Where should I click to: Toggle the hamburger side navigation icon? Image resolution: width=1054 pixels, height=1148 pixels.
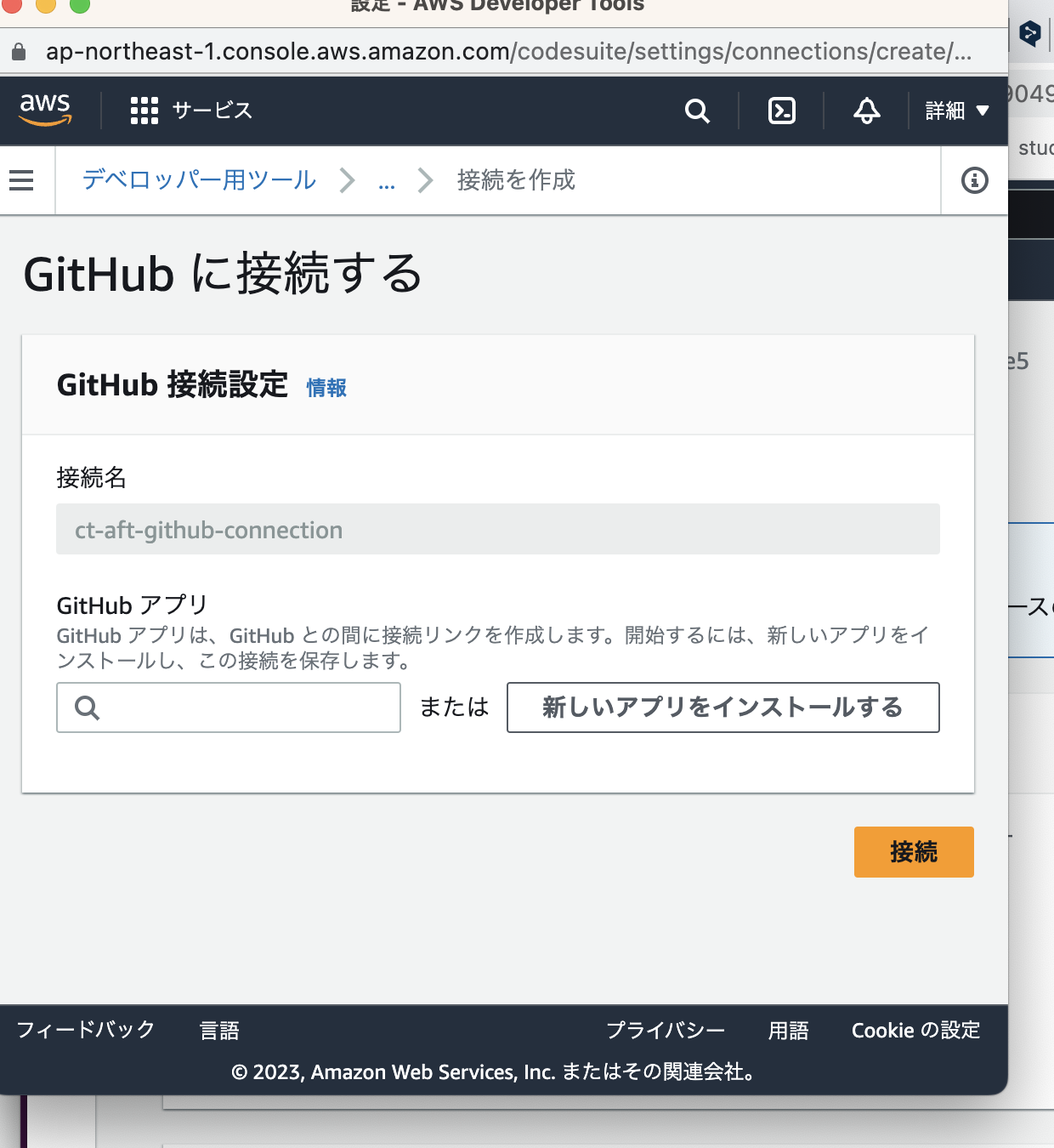point(21,180)
